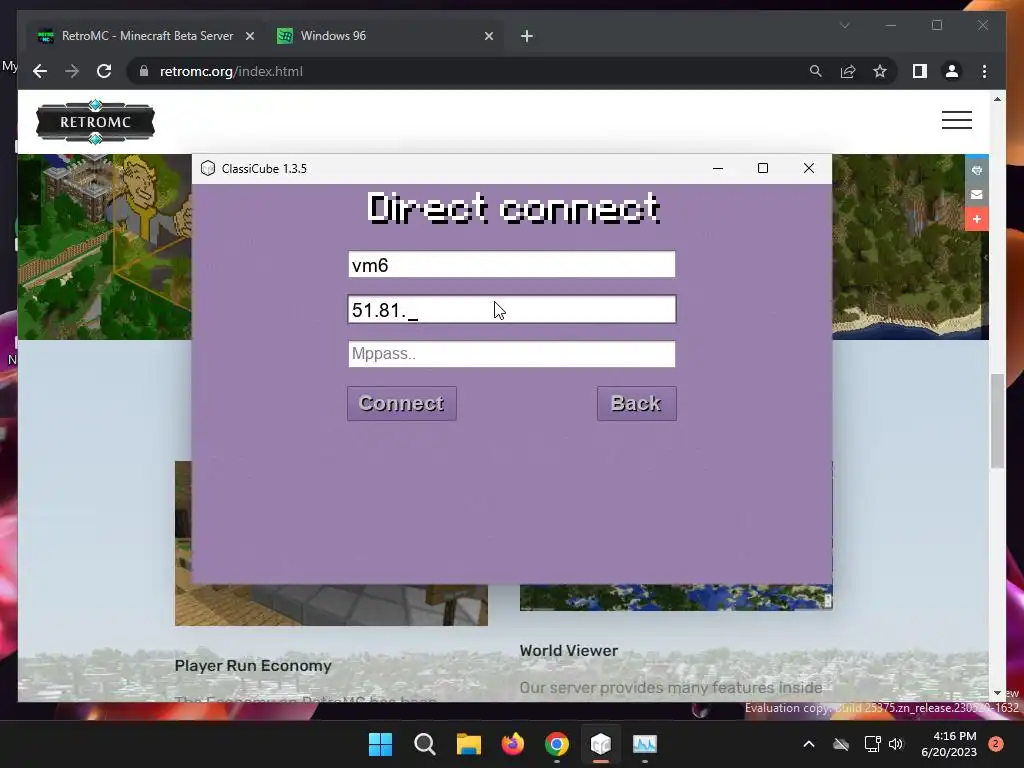
Task: Click the red plus icon on the sidebar
Action: click(x=977, y=219)
